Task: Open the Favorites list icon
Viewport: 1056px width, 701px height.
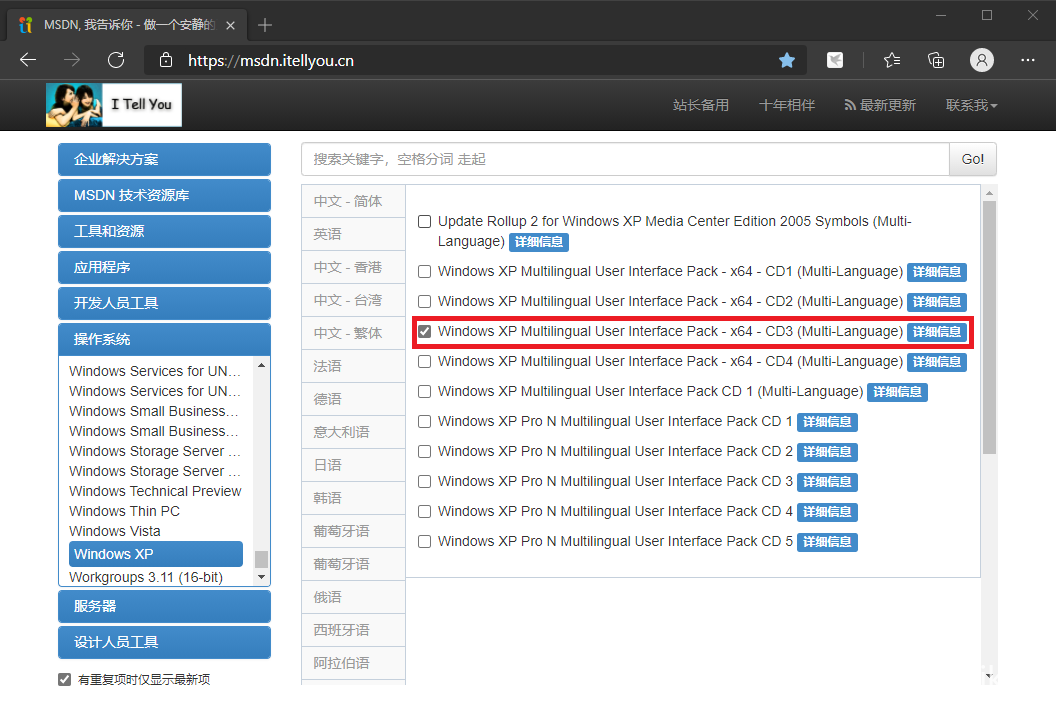Action: (892, 61)
